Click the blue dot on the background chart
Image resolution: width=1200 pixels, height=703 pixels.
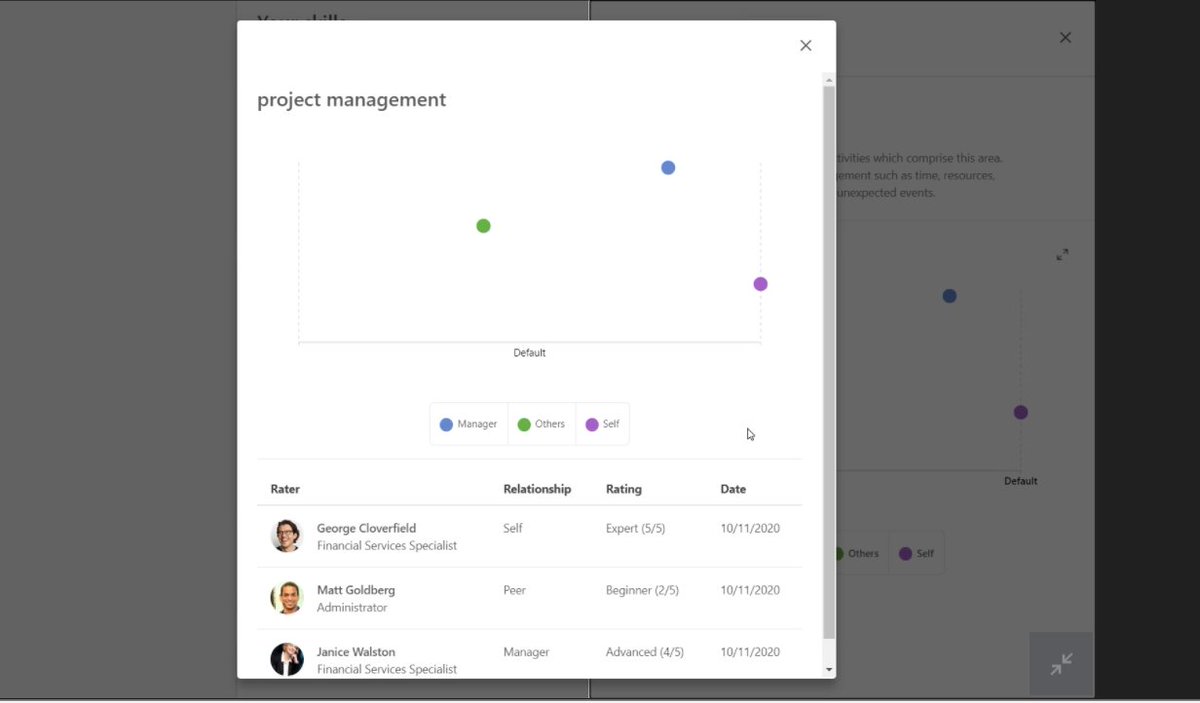point(948,295)
